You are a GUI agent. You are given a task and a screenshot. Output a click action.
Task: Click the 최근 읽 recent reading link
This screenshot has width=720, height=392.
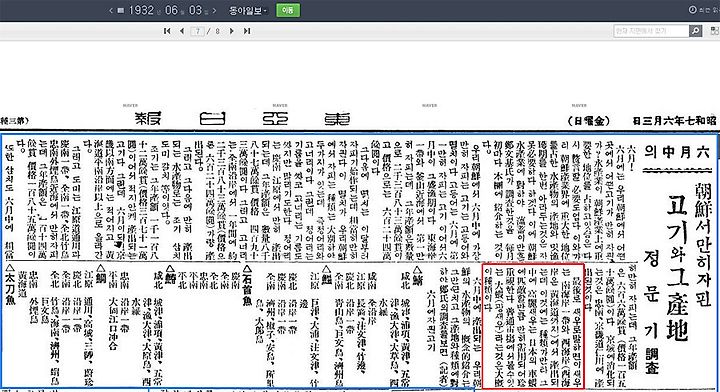coord(709,10)
